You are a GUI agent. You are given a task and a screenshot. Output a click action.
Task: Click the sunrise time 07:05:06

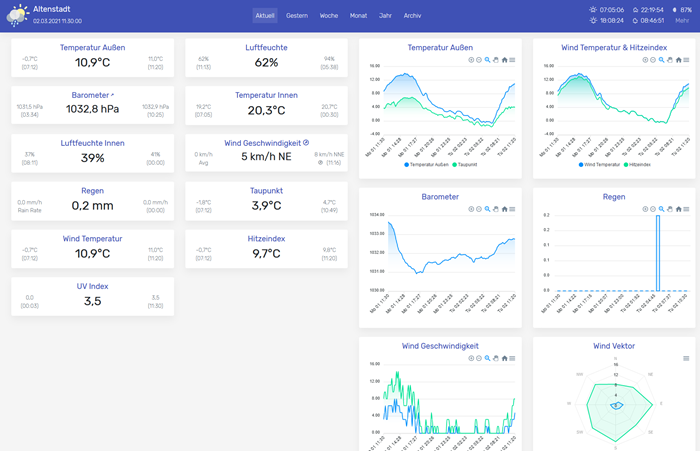[612, 10]
